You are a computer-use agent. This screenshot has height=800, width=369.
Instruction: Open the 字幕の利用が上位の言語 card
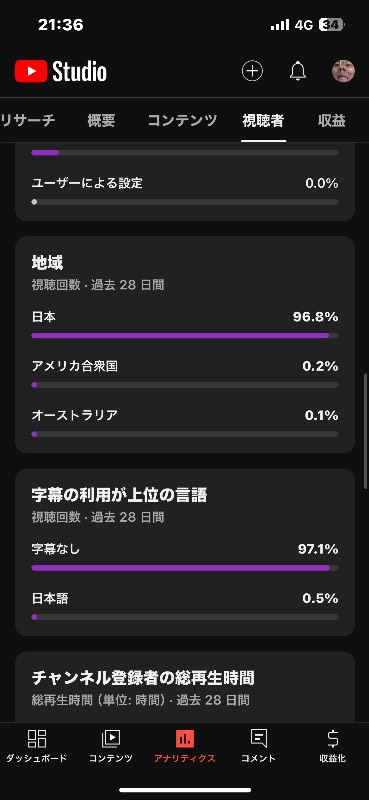pos(185,552)
